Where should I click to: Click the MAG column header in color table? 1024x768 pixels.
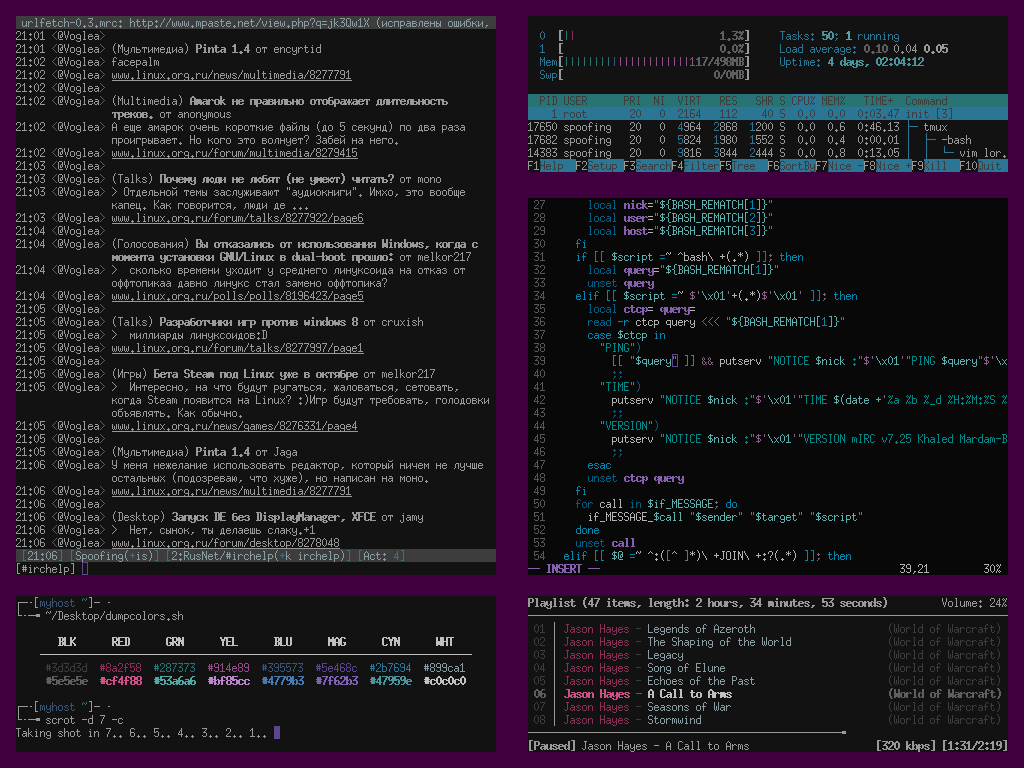pyautogui.click(x=336, y=642)
